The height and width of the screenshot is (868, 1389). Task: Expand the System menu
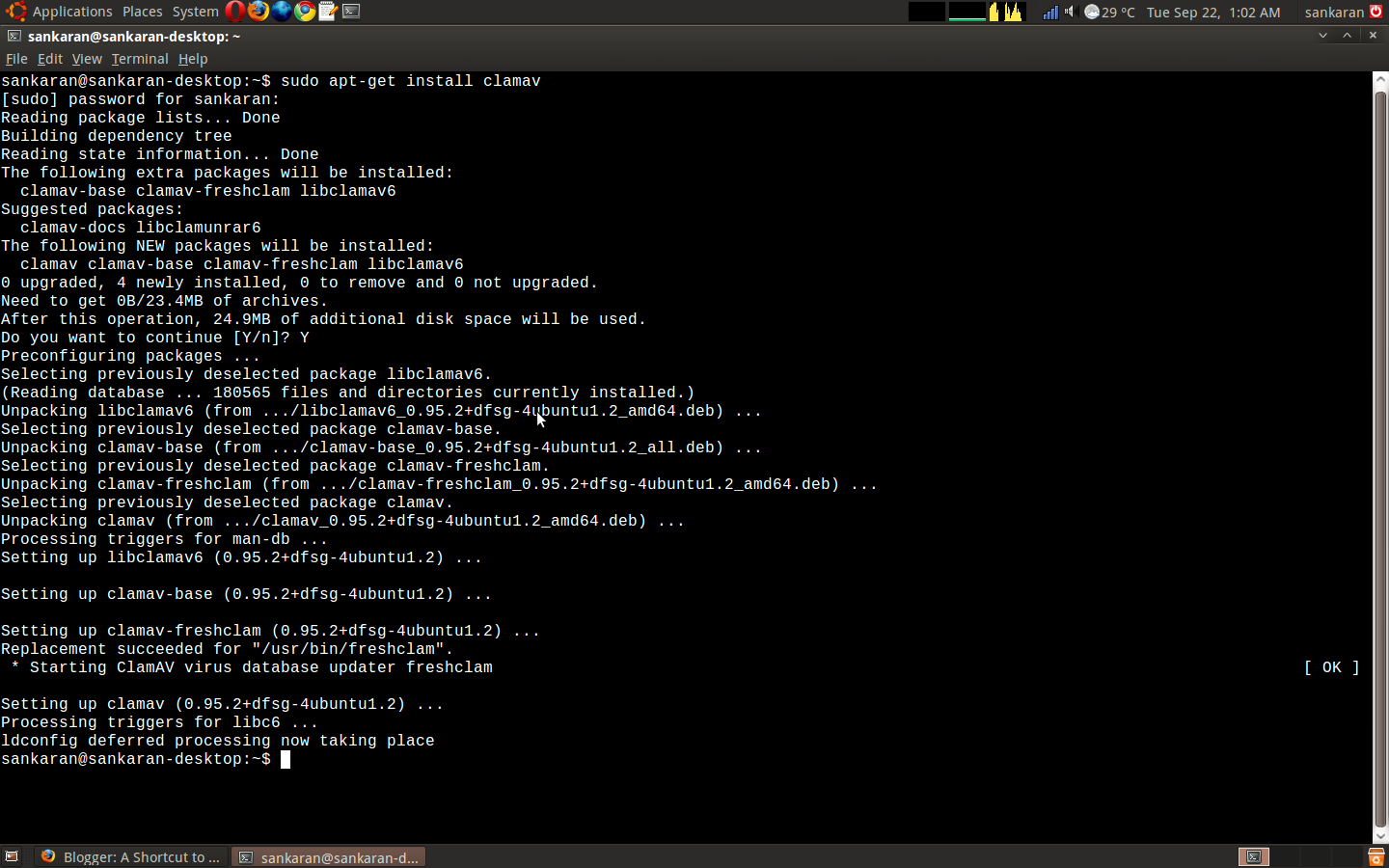(x=196, y=12)
